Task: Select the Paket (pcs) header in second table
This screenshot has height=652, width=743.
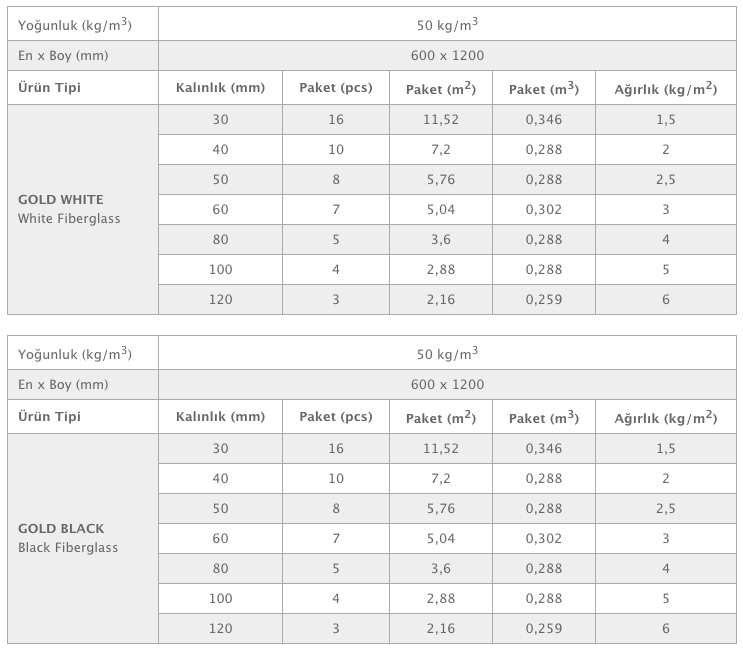Action: pos(336,417)
